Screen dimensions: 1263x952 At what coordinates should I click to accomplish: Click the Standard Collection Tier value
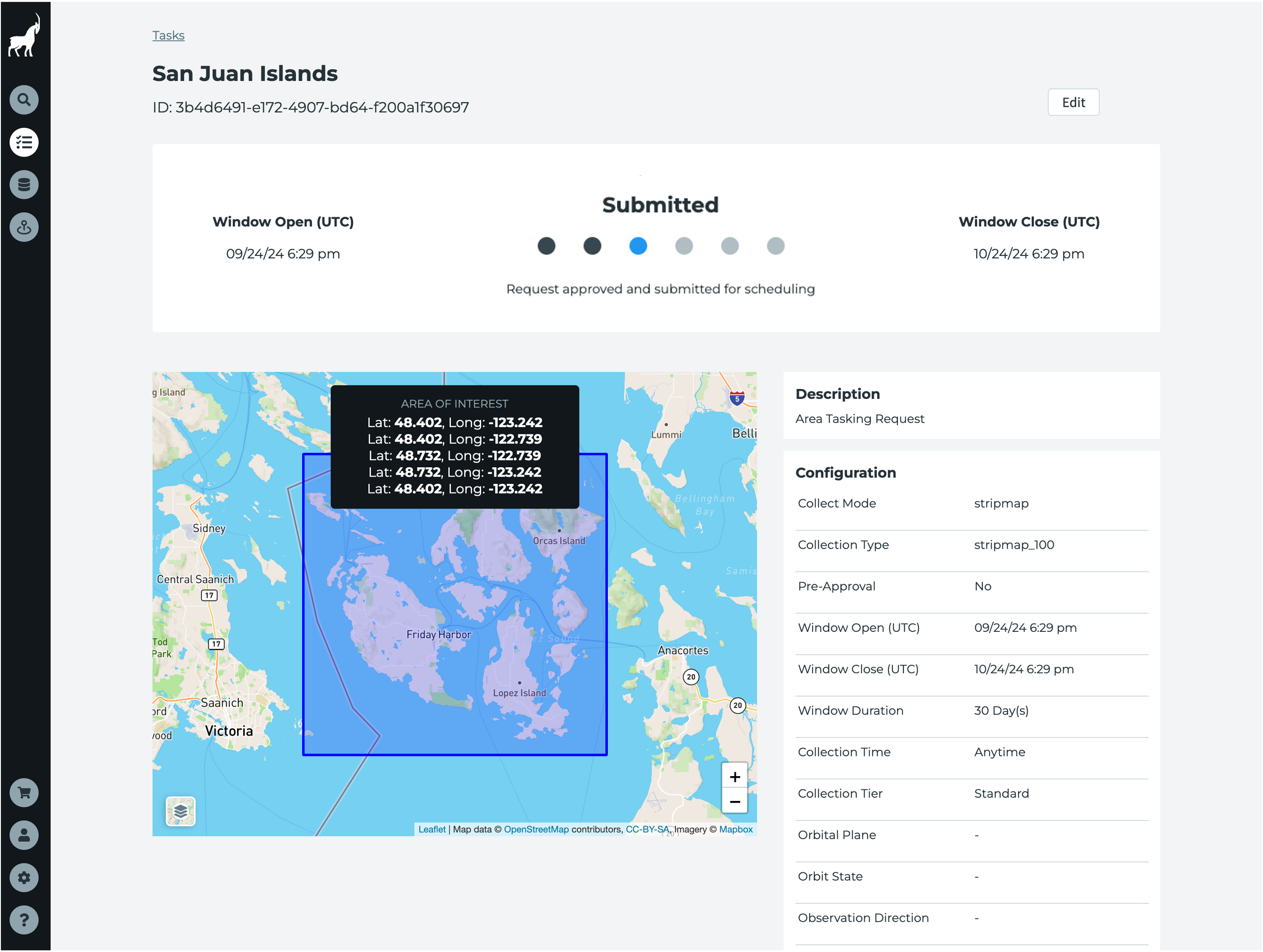(x=1001, y=794)
